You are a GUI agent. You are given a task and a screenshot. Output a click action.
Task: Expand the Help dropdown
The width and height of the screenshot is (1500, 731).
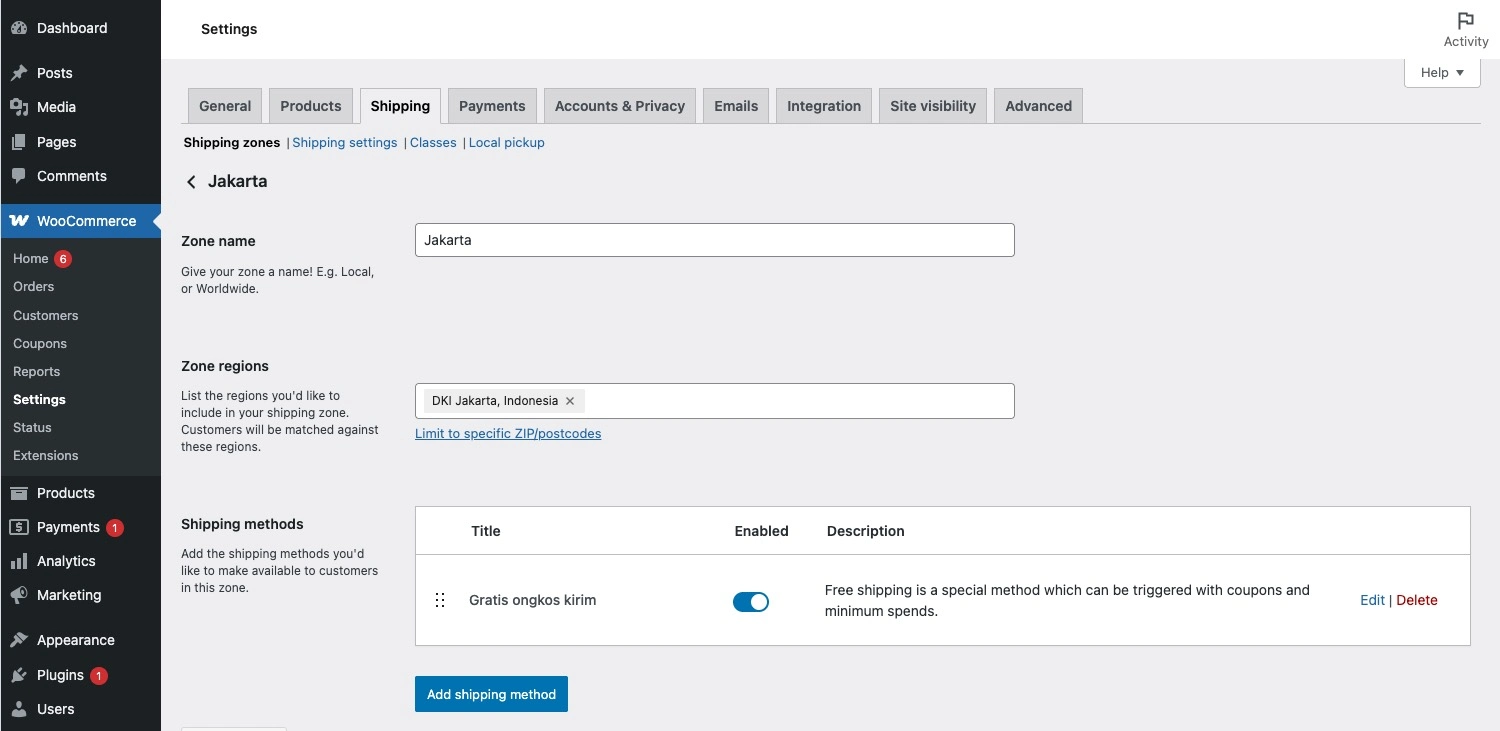point(1442,73)
